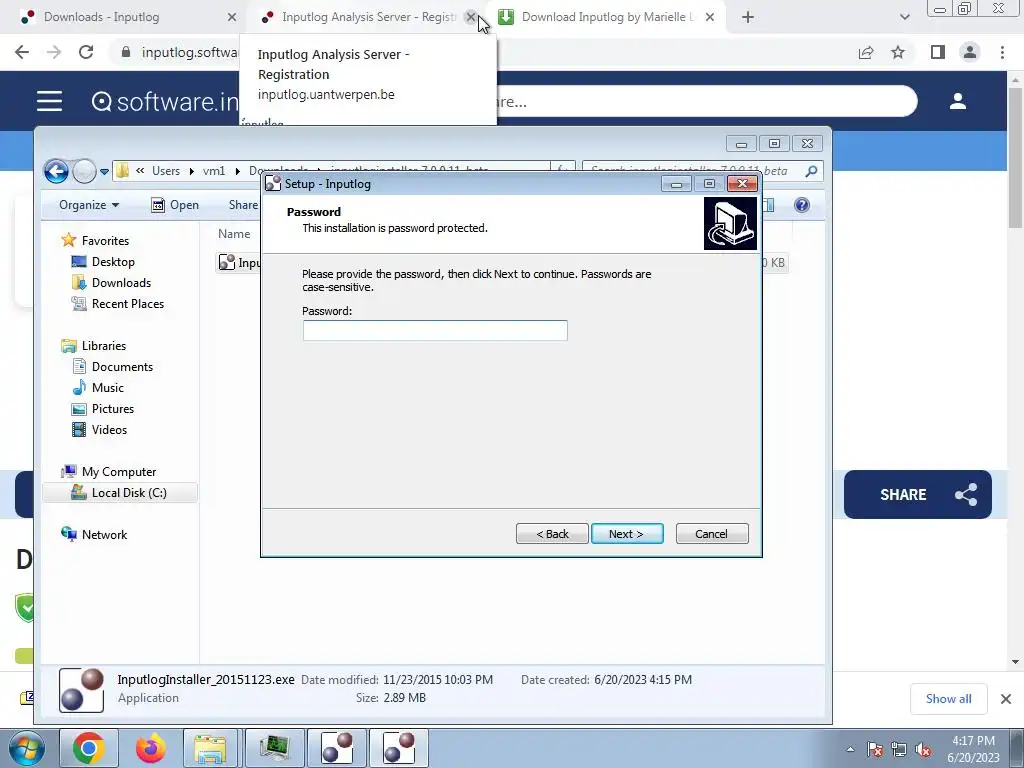Click Chrome forward navigation arrow

coord(54,52)
